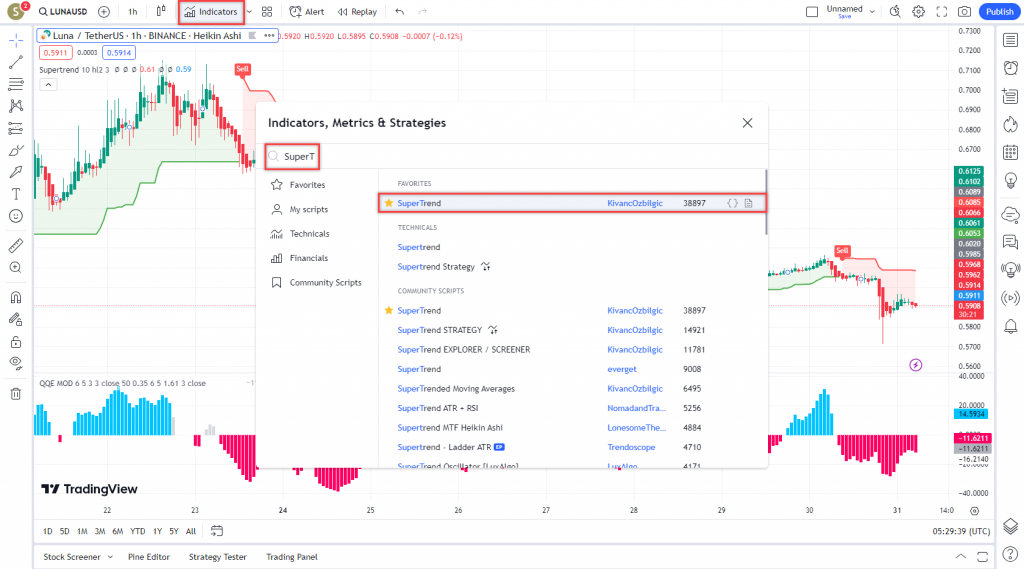The height and width of the screenshot is (569, 1024).
Task: Undo the last chart action
Action: (400, 12)
